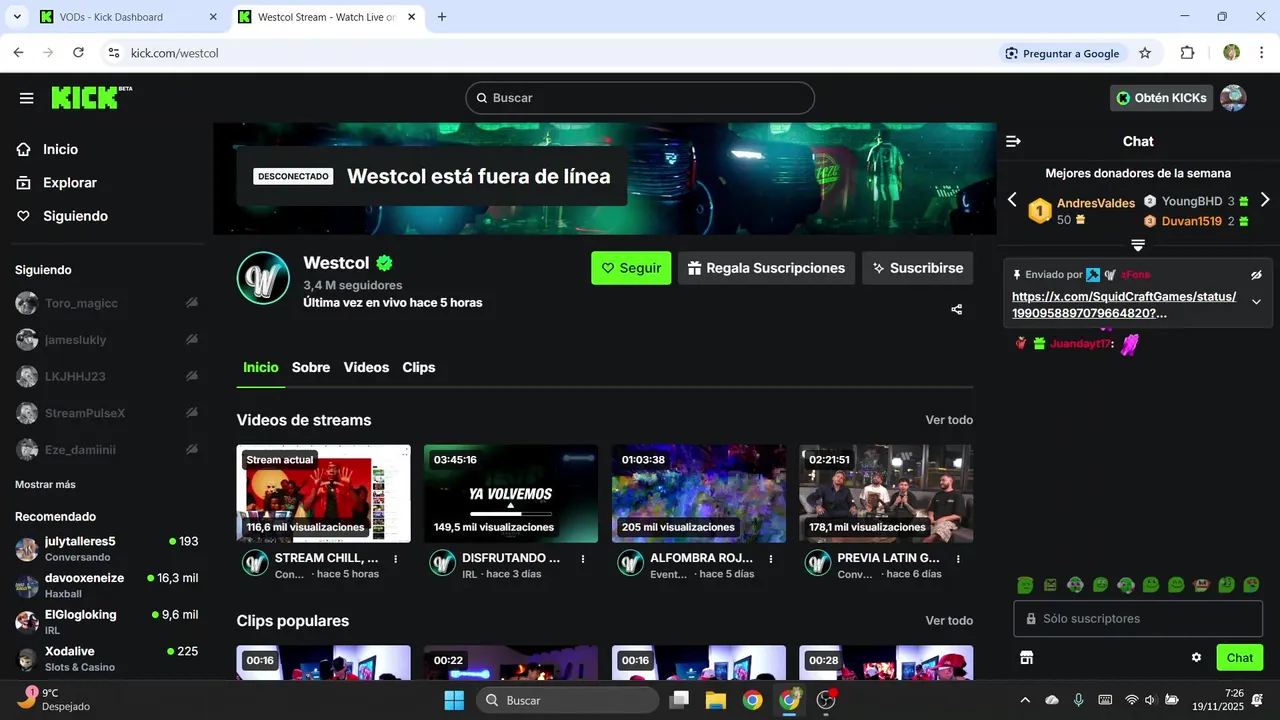Click the Buscar search field on Kick
1280x720 pixels.
pyautogui.click(x=640, y=98)
